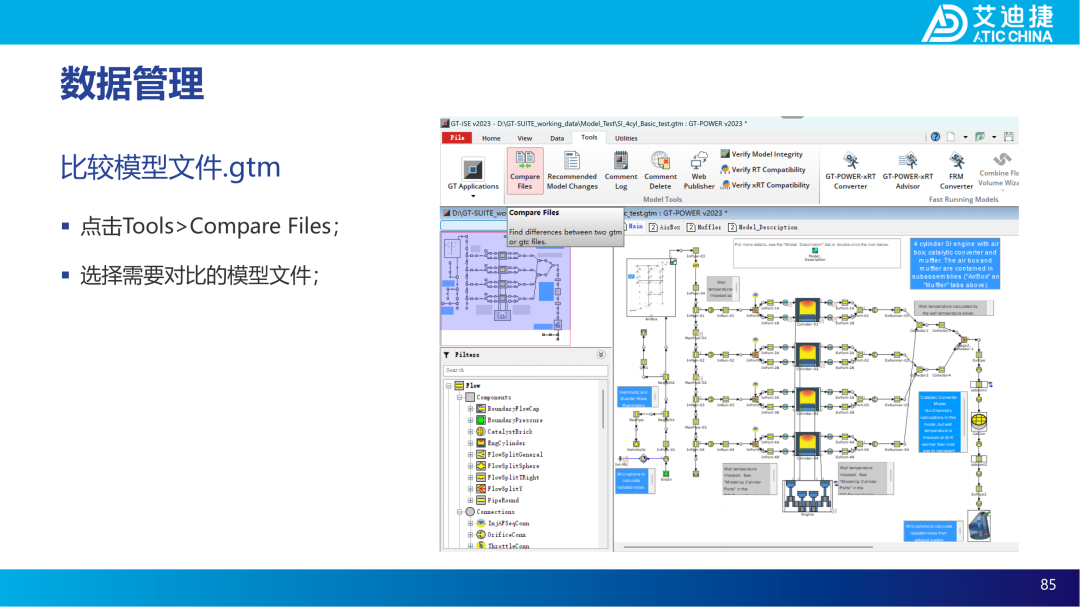The width and height of the screenshot is (1080, 607).
Task: Launch the Comment Delete tool
Action: (x=661, y=171)
